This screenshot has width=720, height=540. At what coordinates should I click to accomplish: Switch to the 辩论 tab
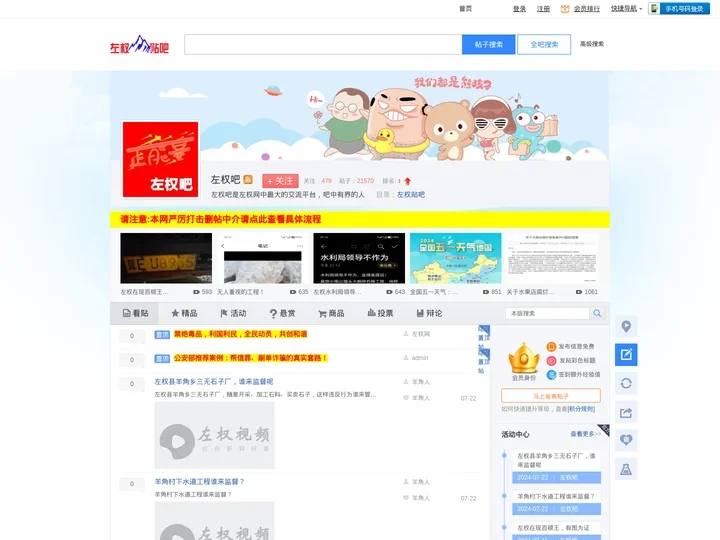point(429,313)
